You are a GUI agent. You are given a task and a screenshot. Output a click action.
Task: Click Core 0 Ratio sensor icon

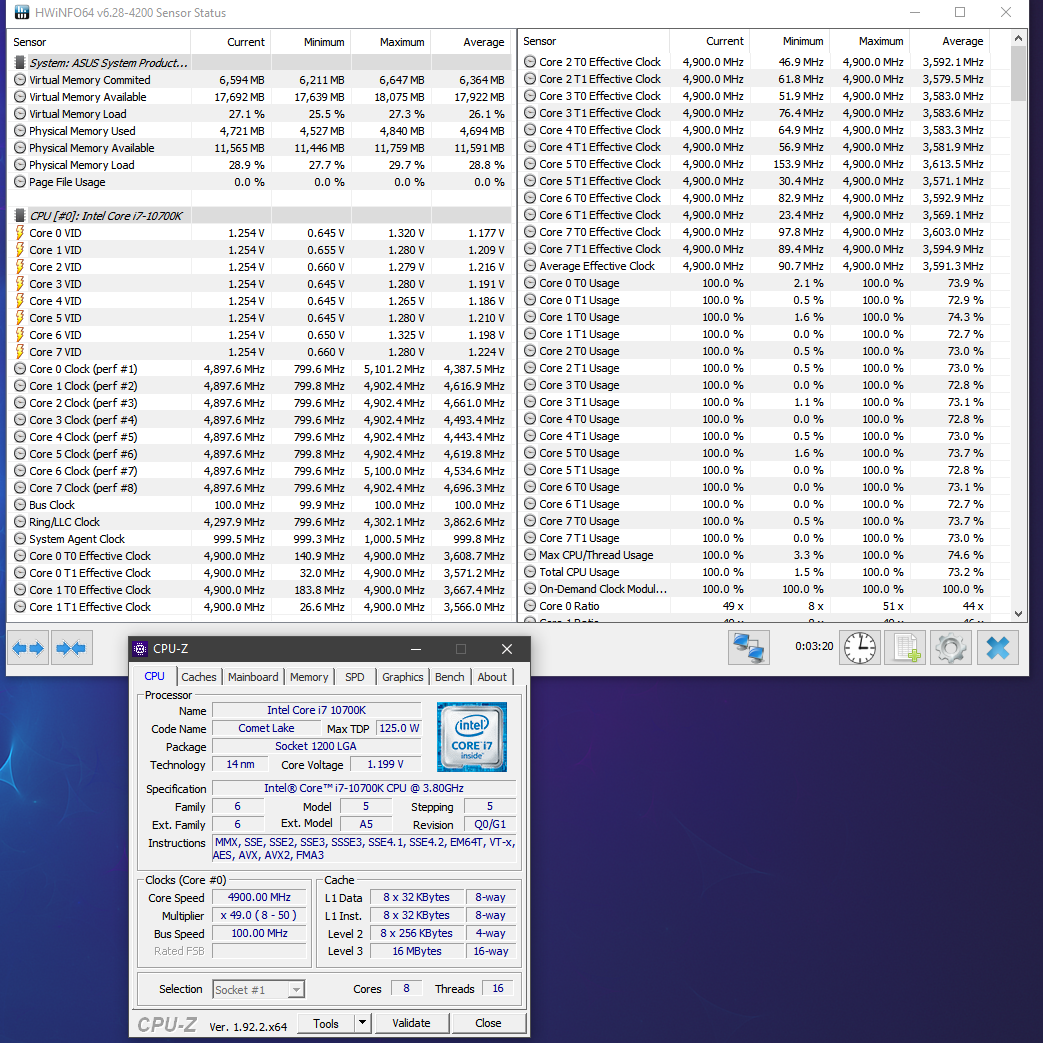(530, 606)
